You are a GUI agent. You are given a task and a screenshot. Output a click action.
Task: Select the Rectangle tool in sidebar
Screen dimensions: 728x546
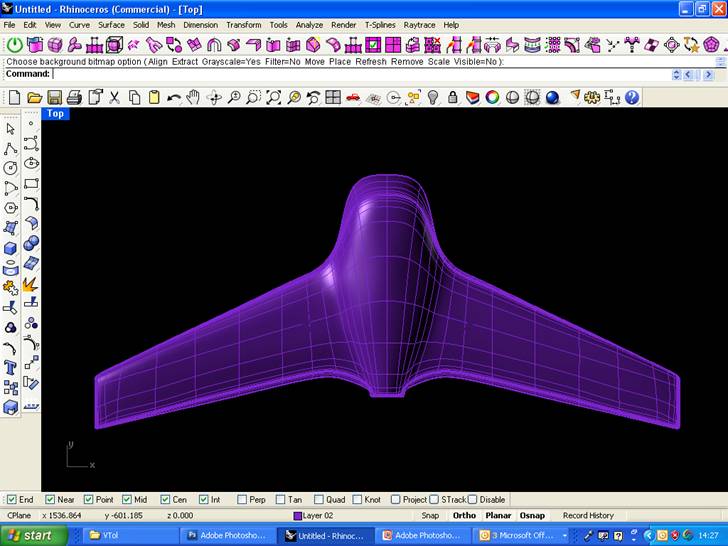[x=31, y=183]
